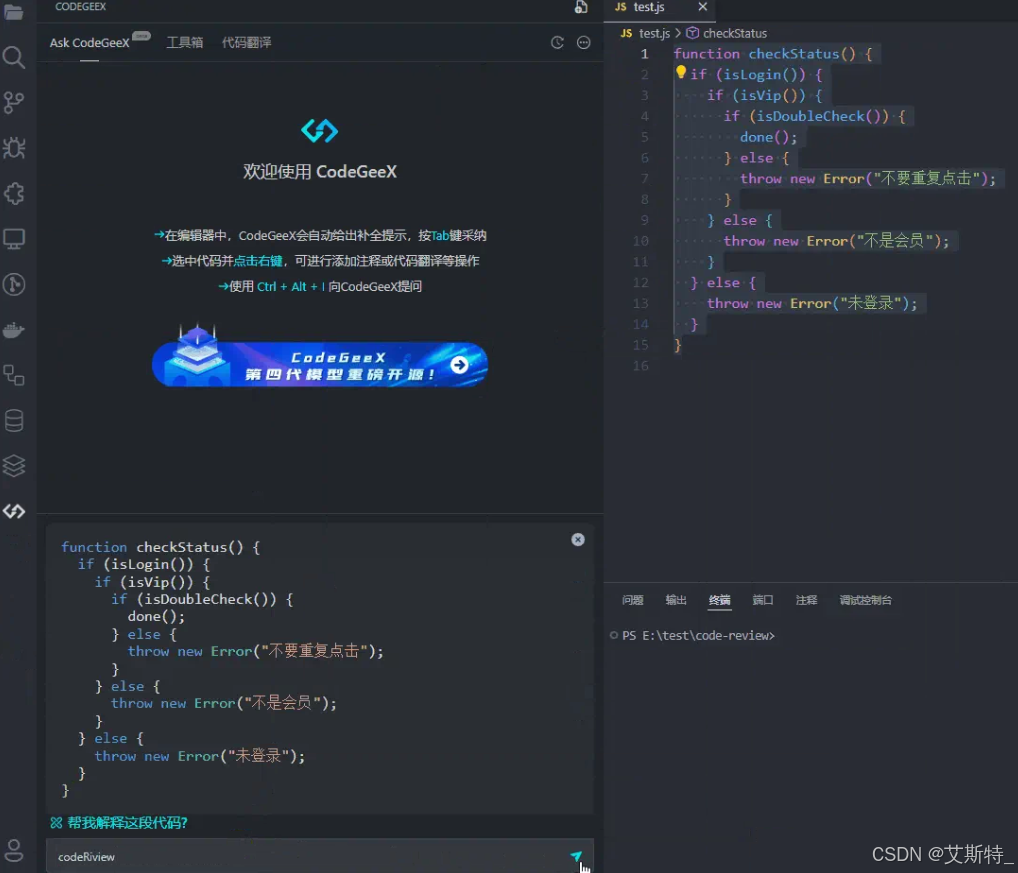Click the lightbulb code action on line 2

(680, 72)
